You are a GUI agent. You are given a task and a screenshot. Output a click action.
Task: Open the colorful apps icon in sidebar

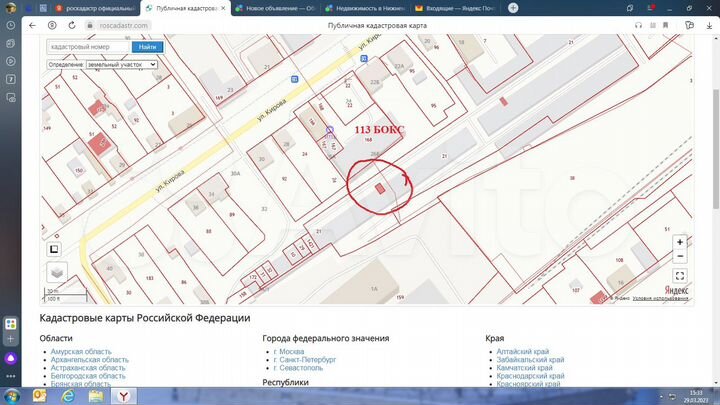point(11,324)
